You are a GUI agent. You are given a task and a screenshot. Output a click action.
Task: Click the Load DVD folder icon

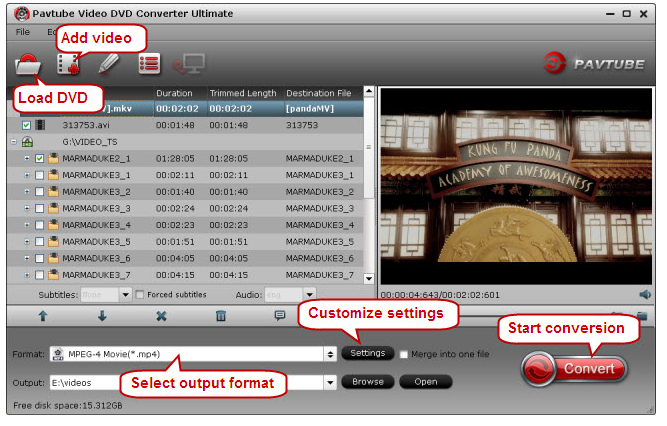tap(27, 66)
